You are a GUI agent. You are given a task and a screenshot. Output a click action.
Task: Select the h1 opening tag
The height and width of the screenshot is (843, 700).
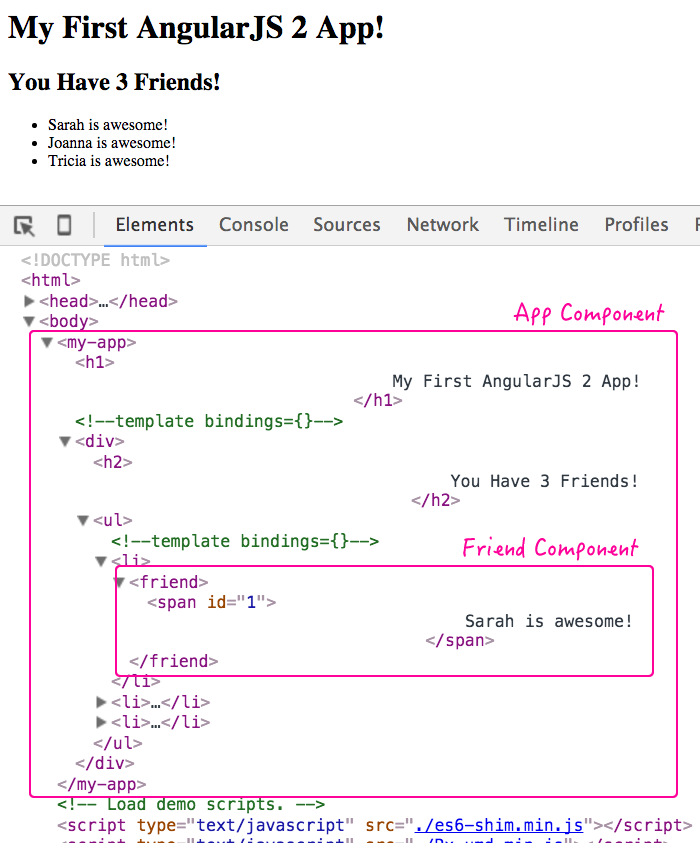[x=95, y=362]
